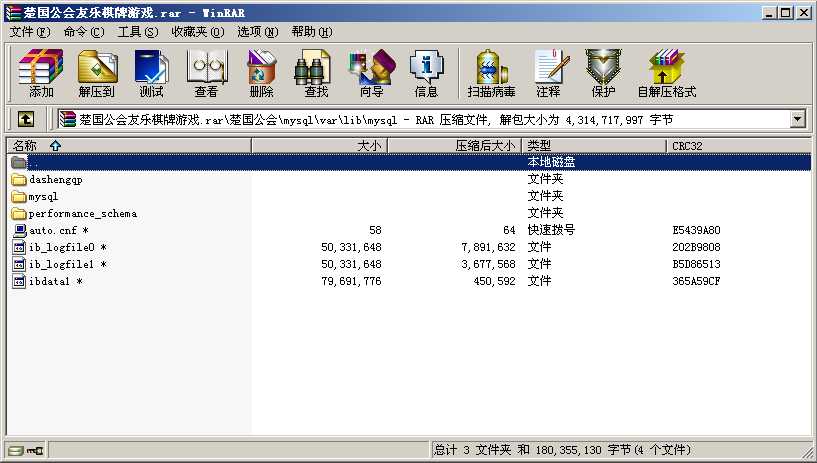Sort by Size (大小) column header
The image size is (817, 463).
[x=319, y=146]
